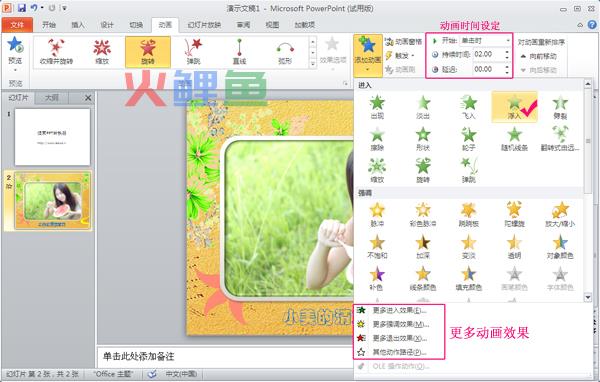Increase 持续时间 duration with up spinner

[508, 52]
